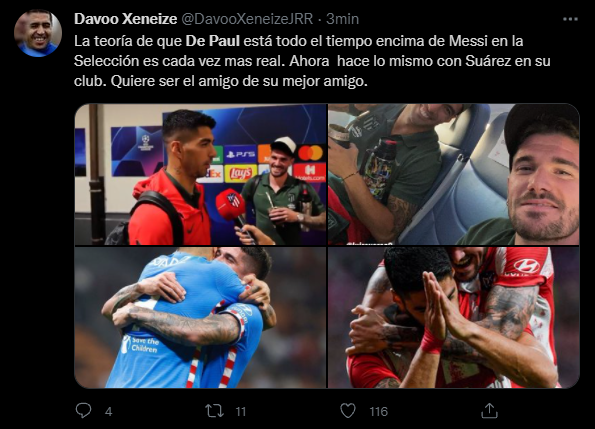Open the 3min tweet timestamp
The height and width of the screenshot is (429, 595).
pos(343,19)
